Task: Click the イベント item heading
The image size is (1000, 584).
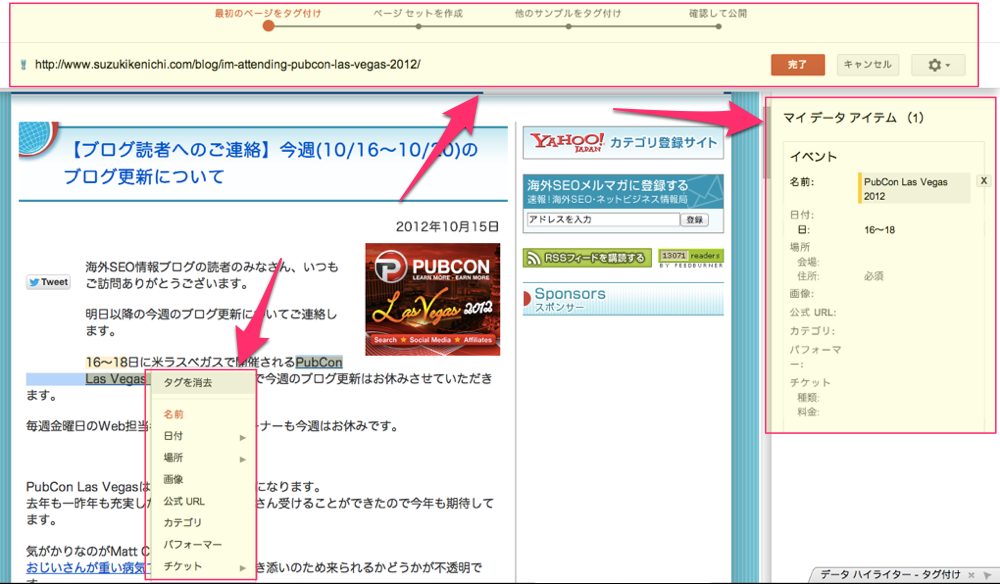Action: point(813,156)
